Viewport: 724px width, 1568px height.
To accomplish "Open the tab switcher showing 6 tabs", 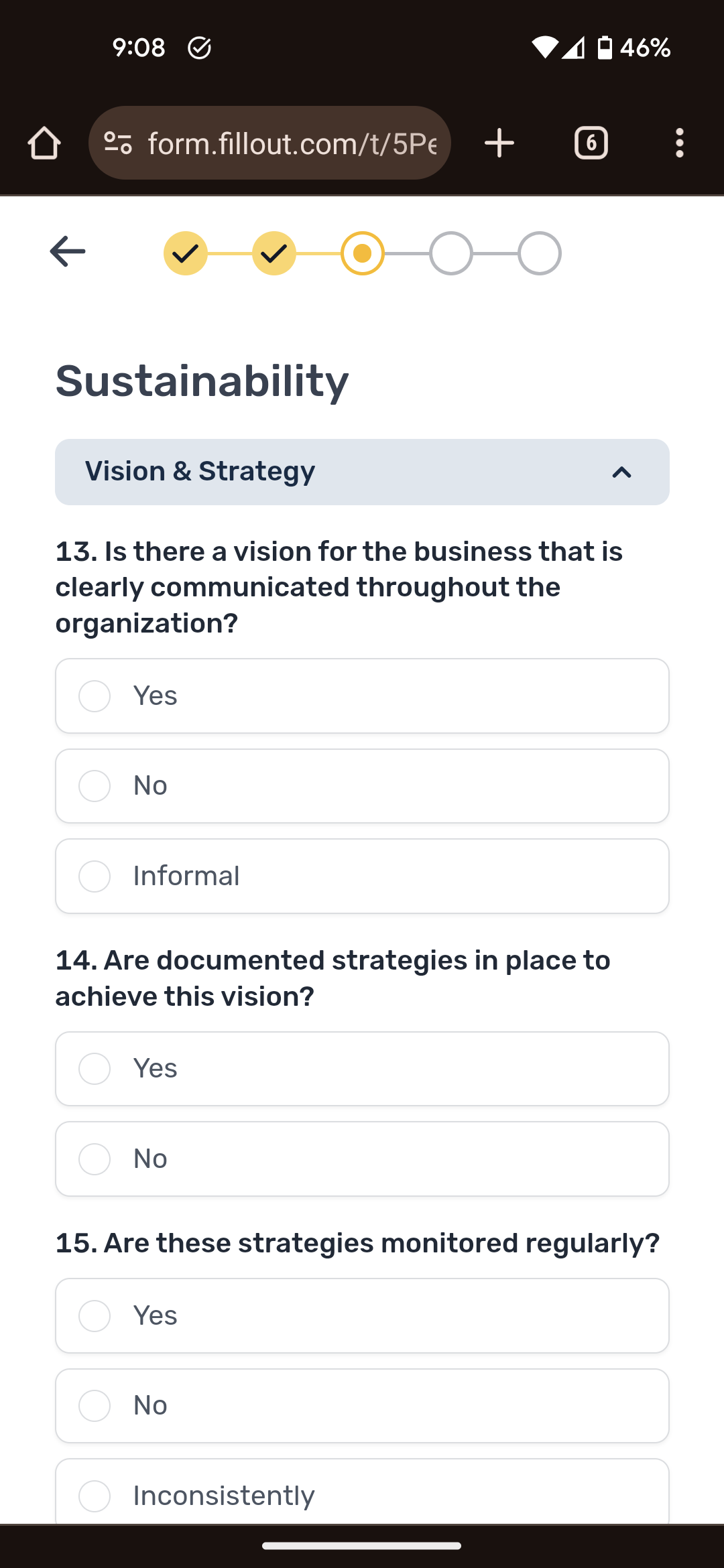I will [591, 143].
